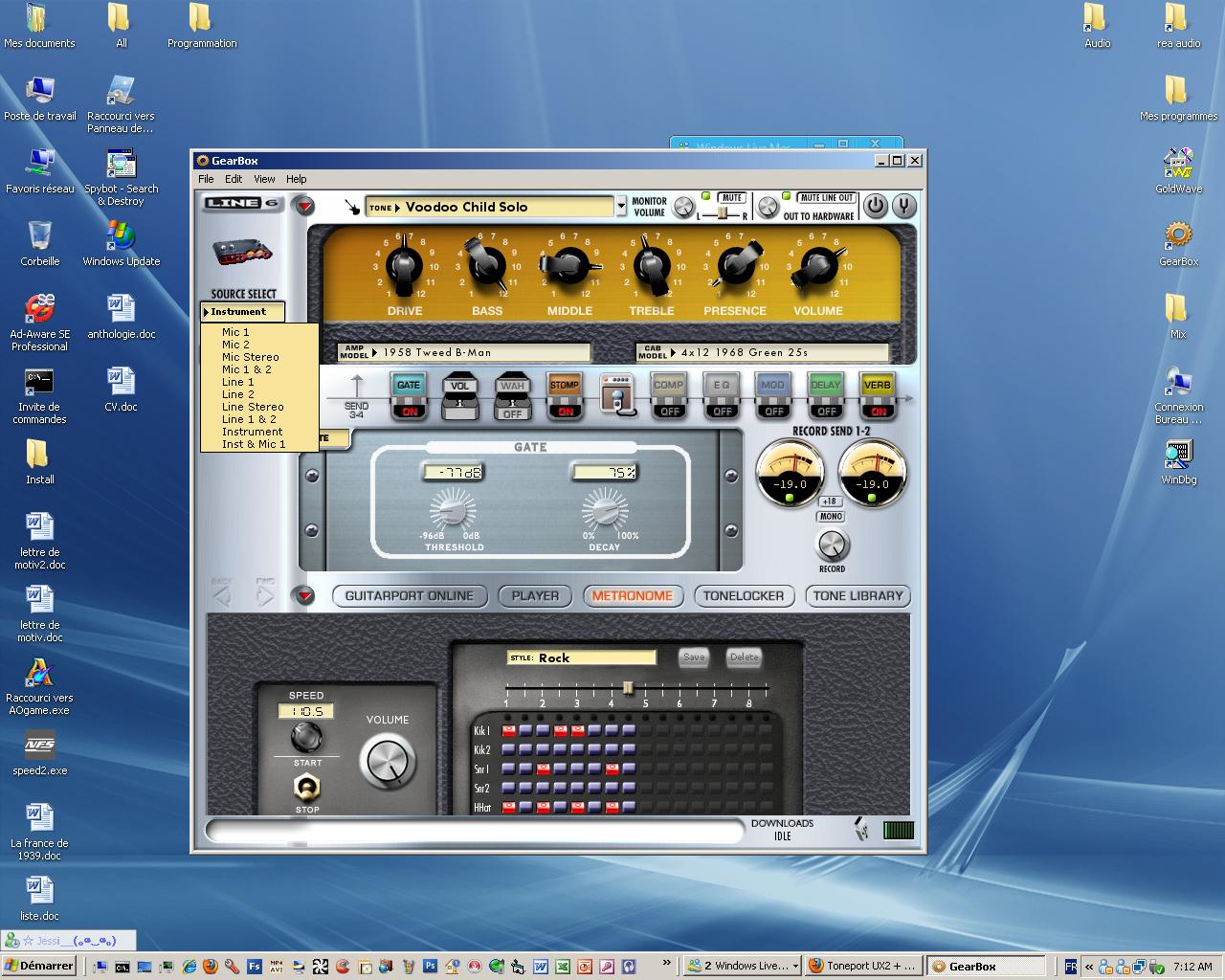This screenshot has width=1225, height=980.
Task: Toggle the GATE effect pedal
Action: tap(409, 396)
